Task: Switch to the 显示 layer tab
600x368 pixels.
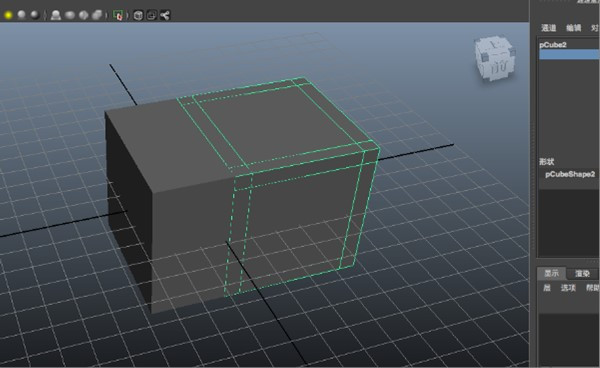Action: click(x=551, y=273)
